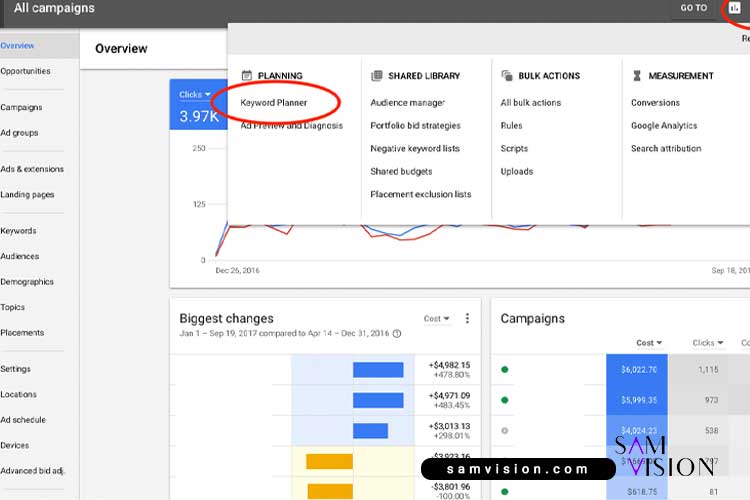Screen dimensions: 750x500
Task: Click the GO TO button
Action: 694,8
